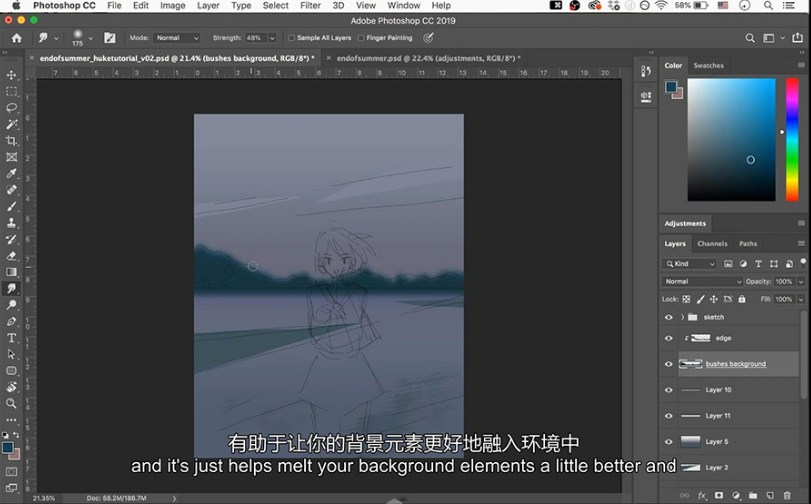Click the Home icon in options bar

[17, 38]
